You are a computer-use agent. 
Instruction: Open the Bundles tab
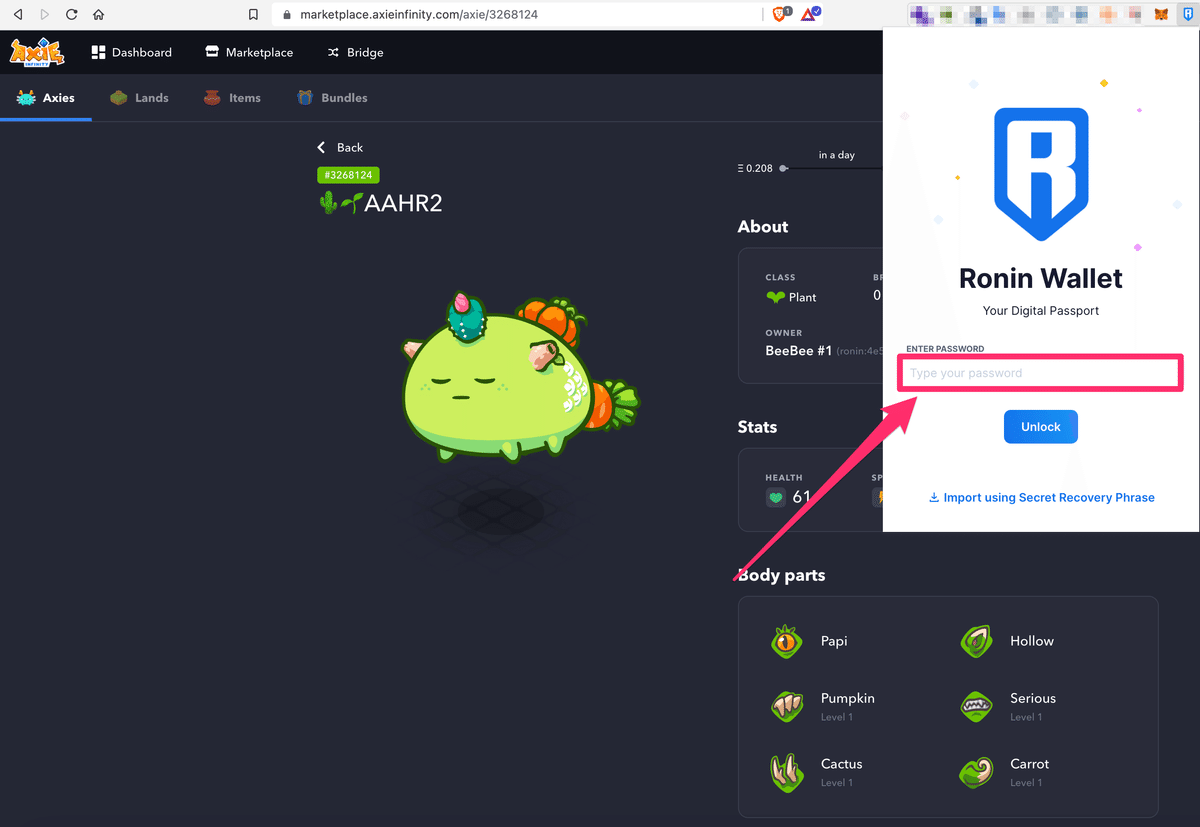[331, 97]
